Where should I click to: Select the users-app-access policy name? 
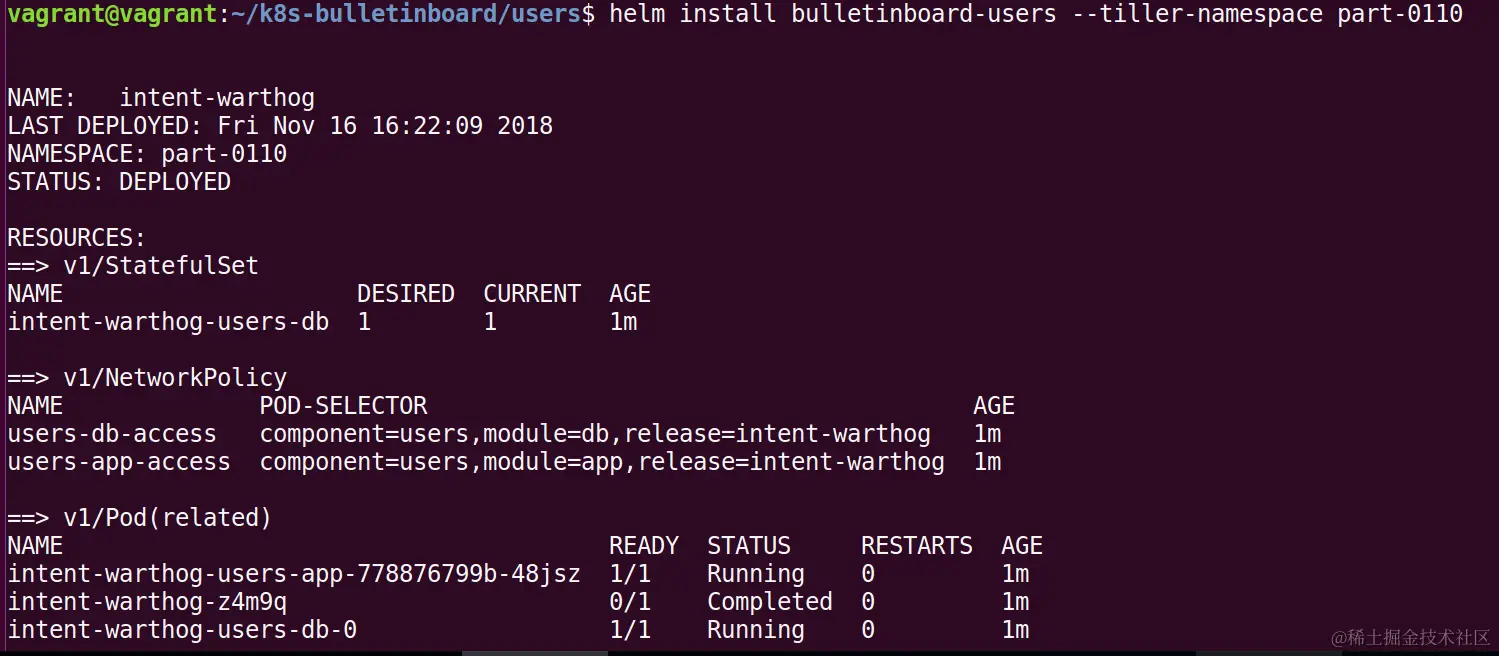coord(119,462)
